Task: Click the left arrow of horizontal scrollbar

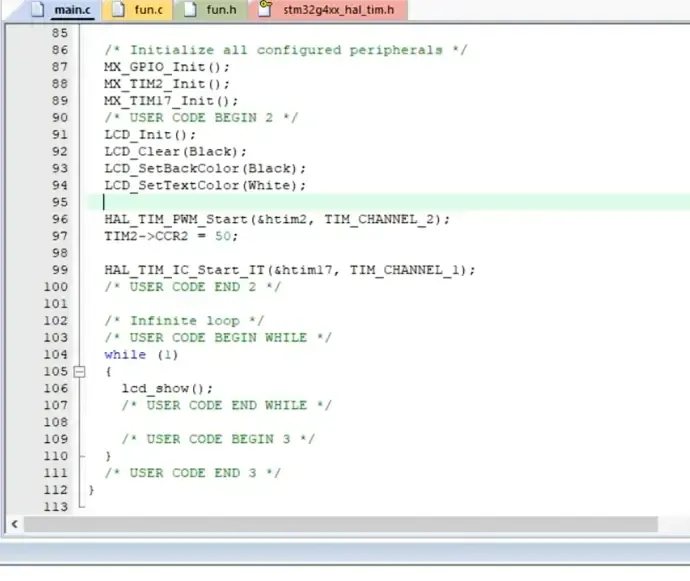Action: point(14,524)
